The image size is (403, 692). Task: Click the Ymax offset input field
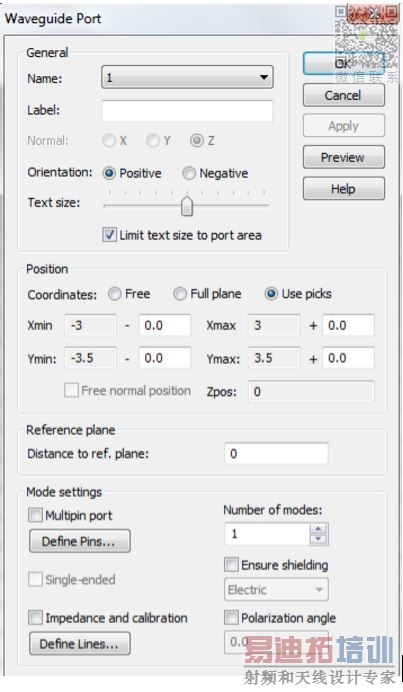point(348,358)
